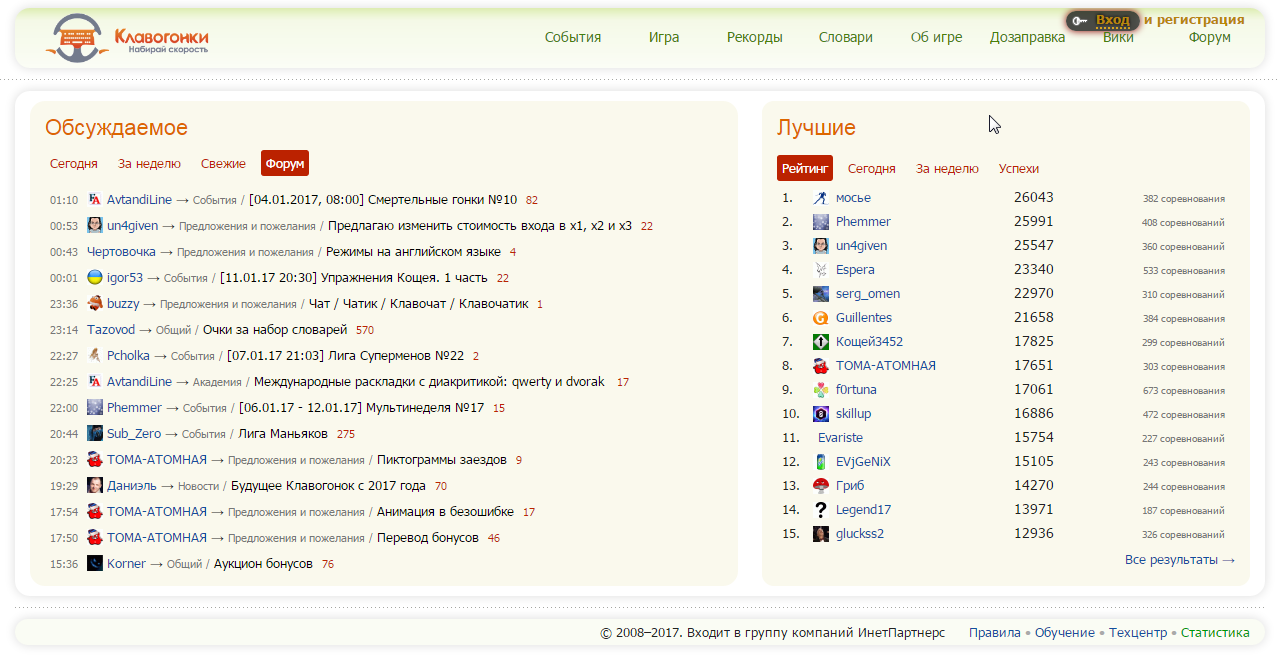Click gluckss2's avatar icon

(x=821, y=534)
